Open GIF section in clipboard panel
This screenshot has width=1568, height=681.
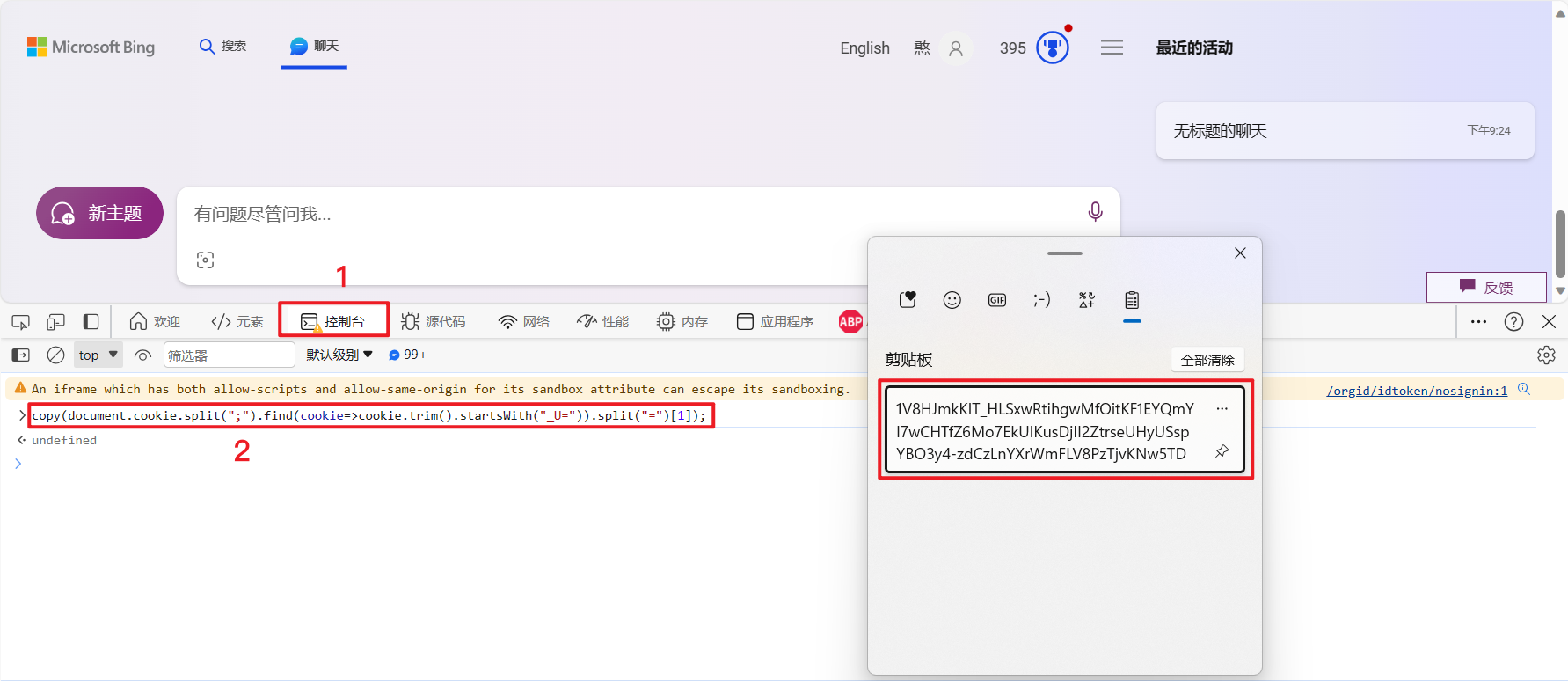coord(996,300)
